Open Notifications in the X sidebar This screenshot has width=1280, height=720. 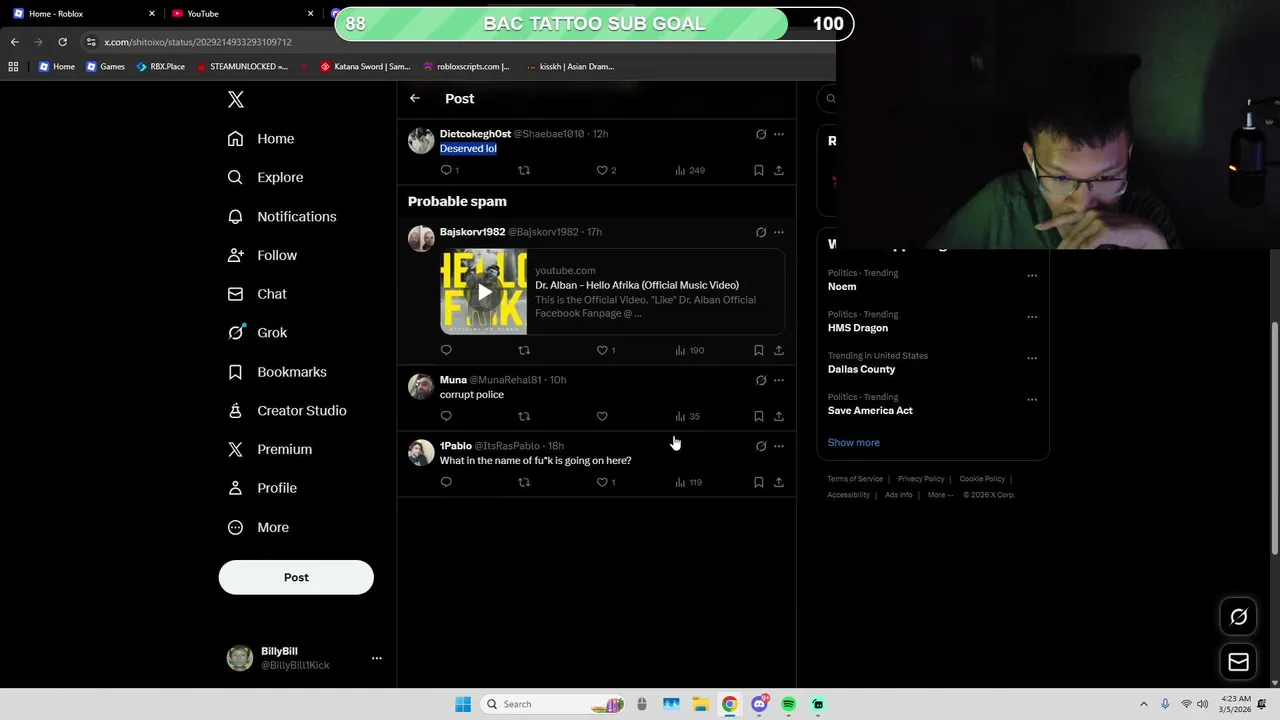click(x=282, y=216)
